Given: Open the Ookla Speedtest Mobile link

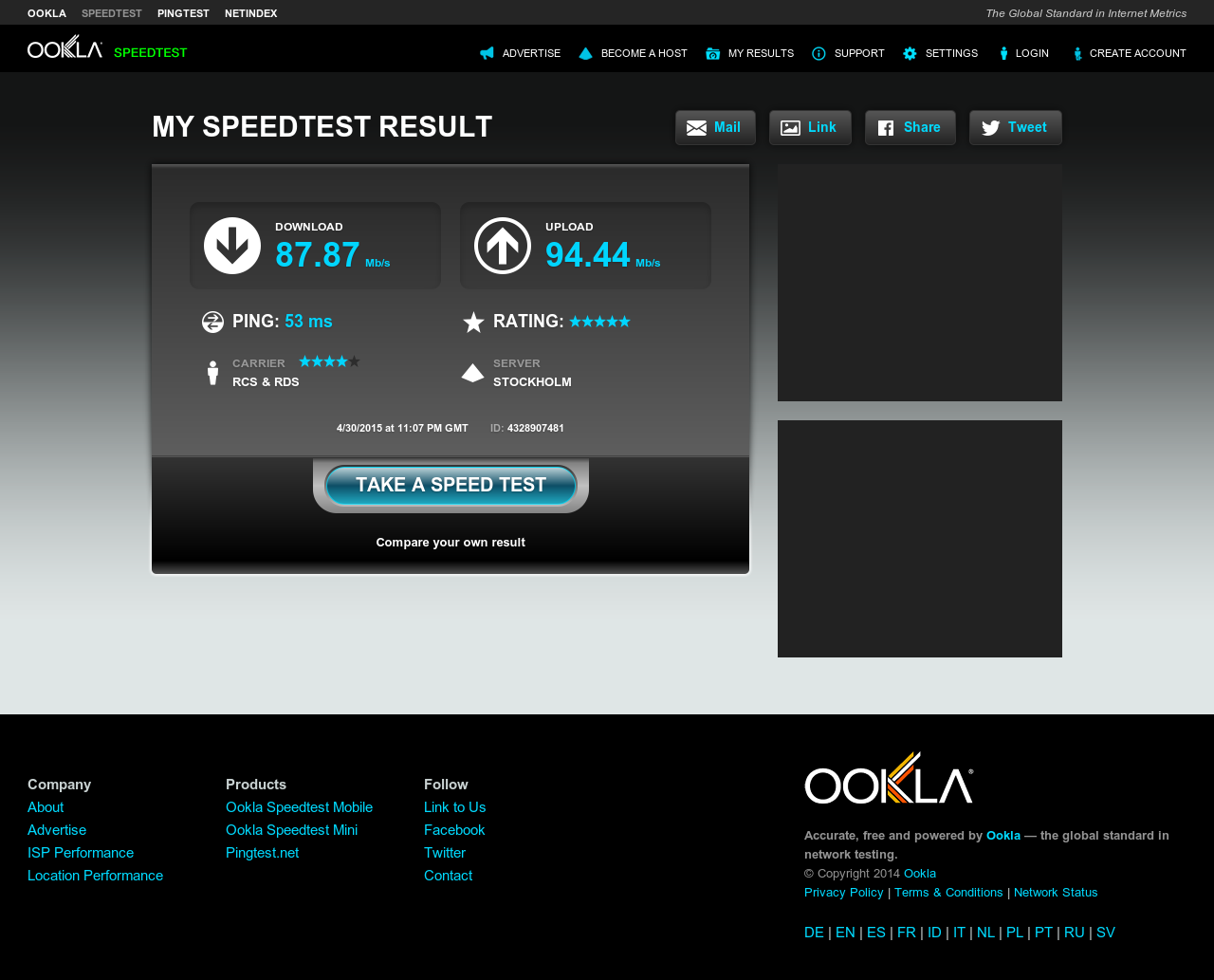Looking at the screenshot, I should point(299,807).
